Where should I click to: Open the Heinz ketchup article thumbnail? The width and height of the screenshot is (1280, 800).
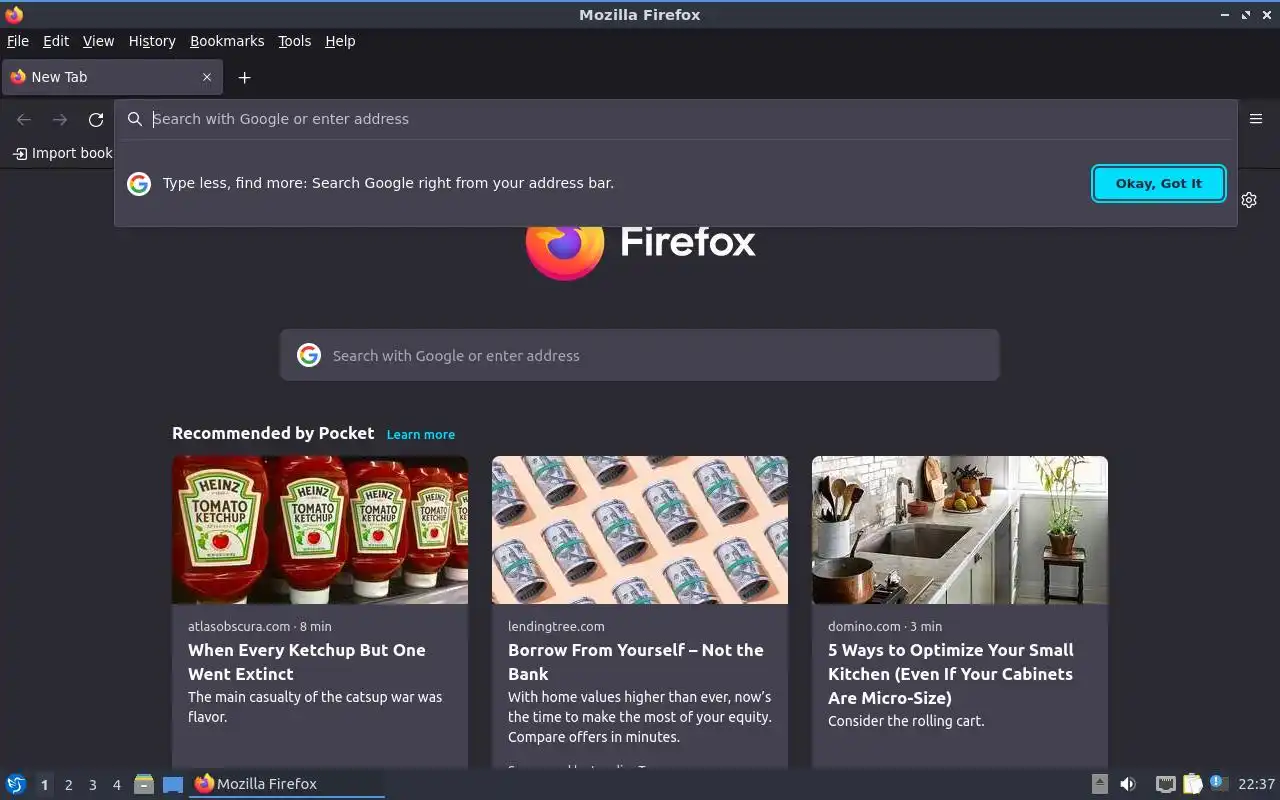click(x=320, y=530)
